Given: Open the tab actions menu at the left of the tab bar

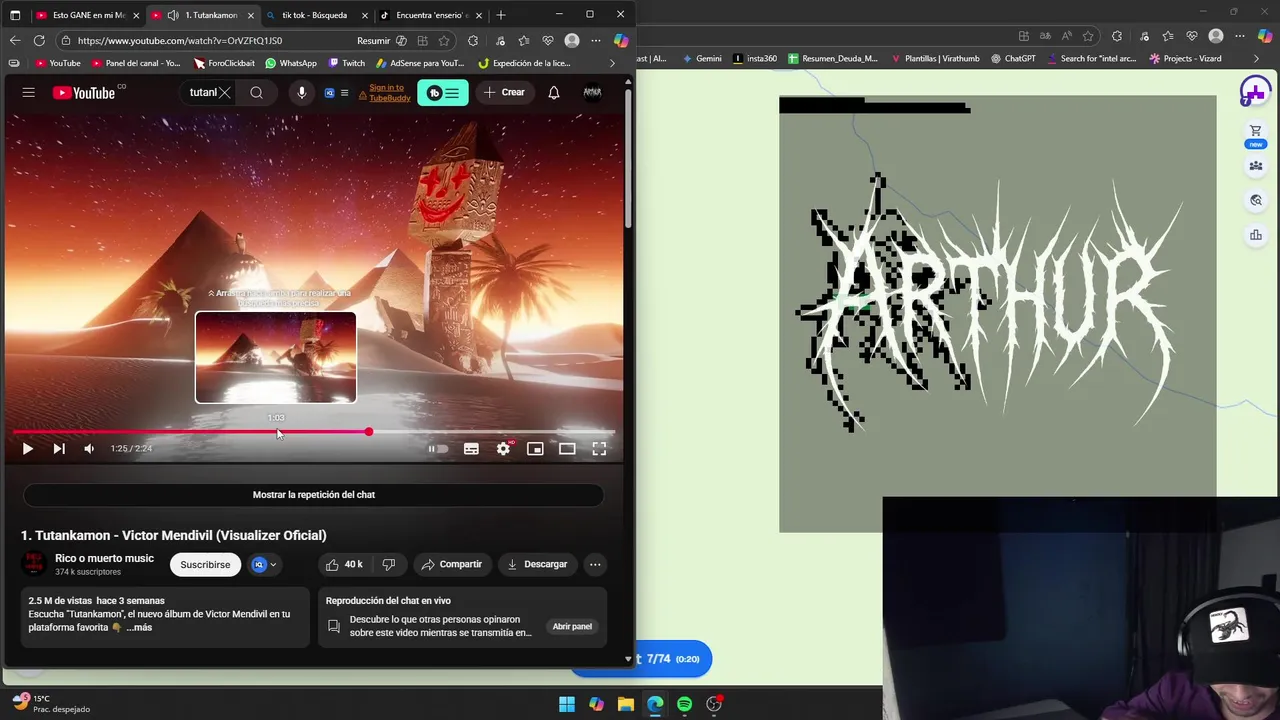Looking at the screenshot, I should (14, 15).
